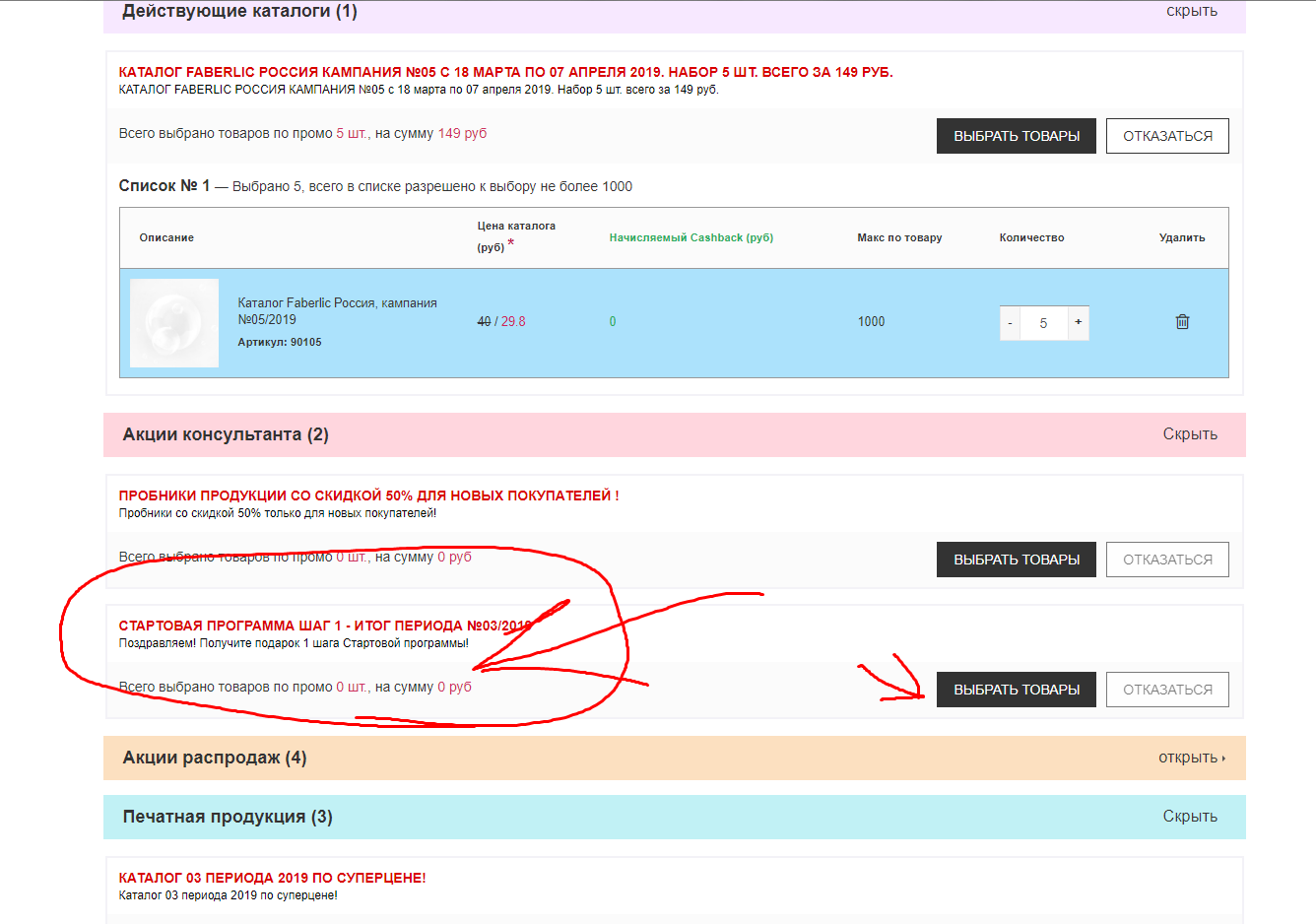Click the Поздравляем! Получите подарок description text
This screenshot has height=924, width=1316.
tap(294, 643)
